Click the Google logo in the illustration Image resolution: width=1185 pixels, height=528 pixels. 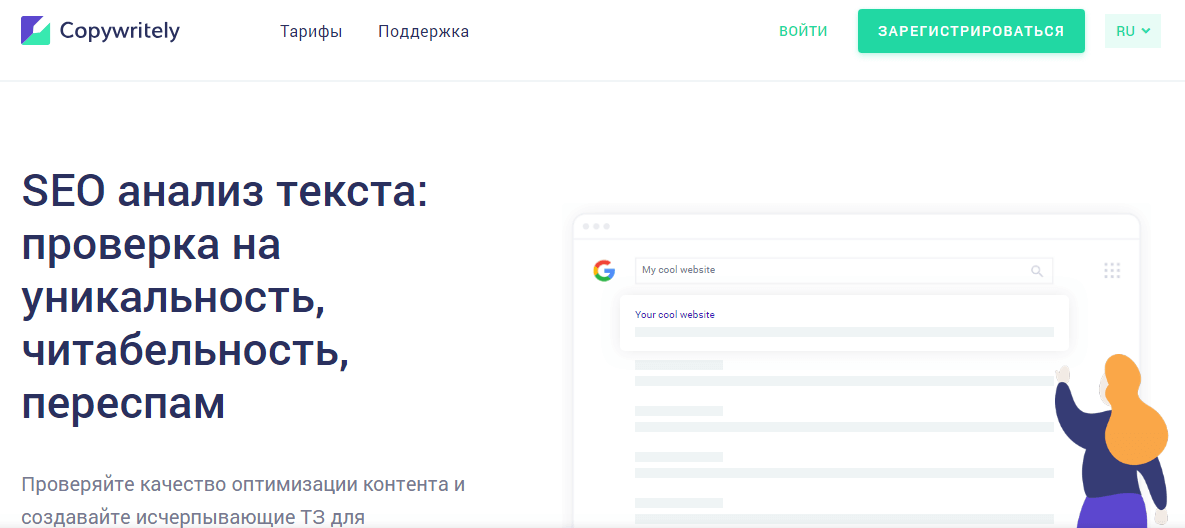(x=604, y=270)
